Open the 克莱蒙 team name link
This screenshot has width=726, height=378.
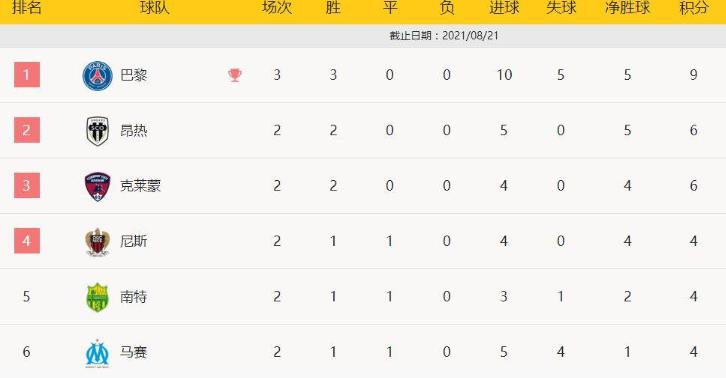point(140,186)
